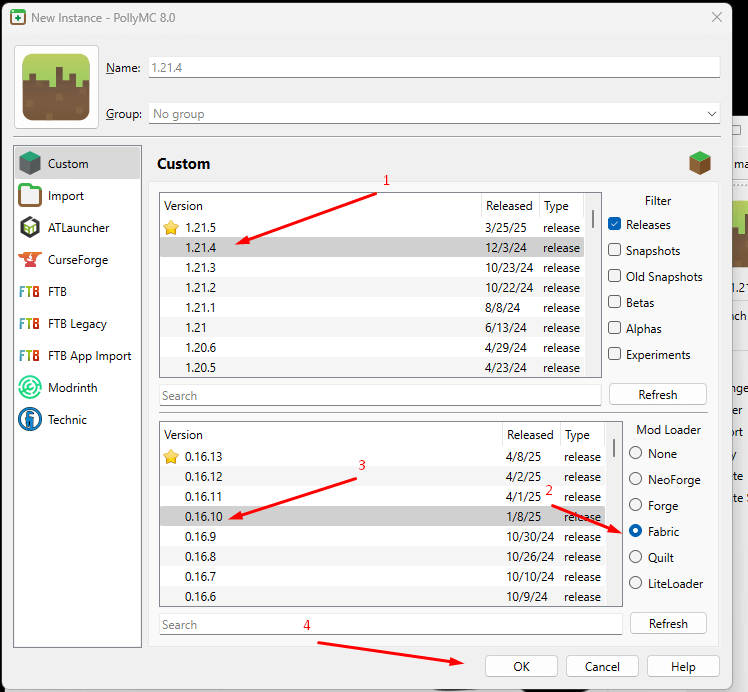Expand the Group dropdown
The height and width of the screenshot is (692, 748).
(711, 114)
